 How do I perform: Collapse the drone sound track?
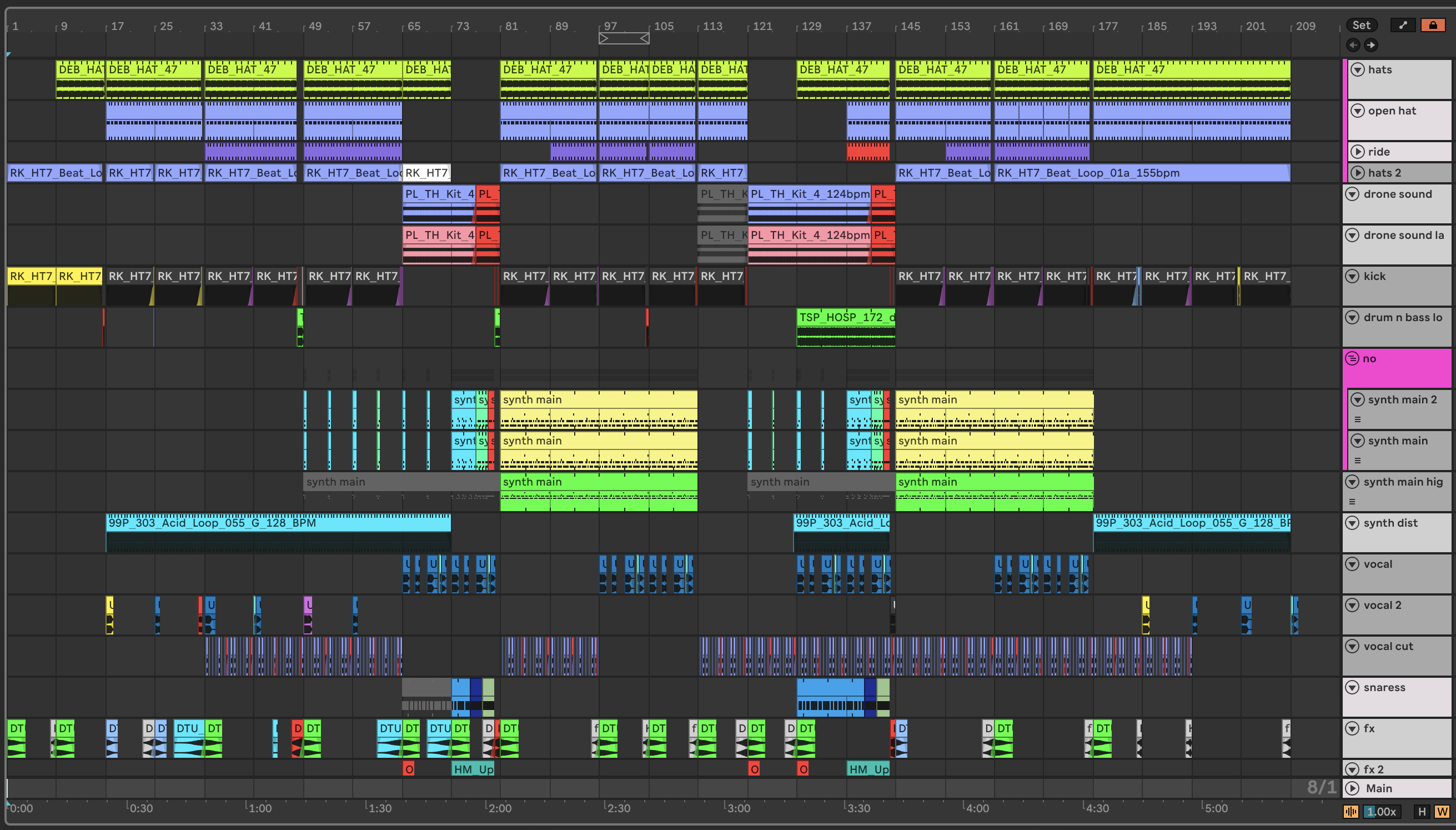[x=1352, y=194]
